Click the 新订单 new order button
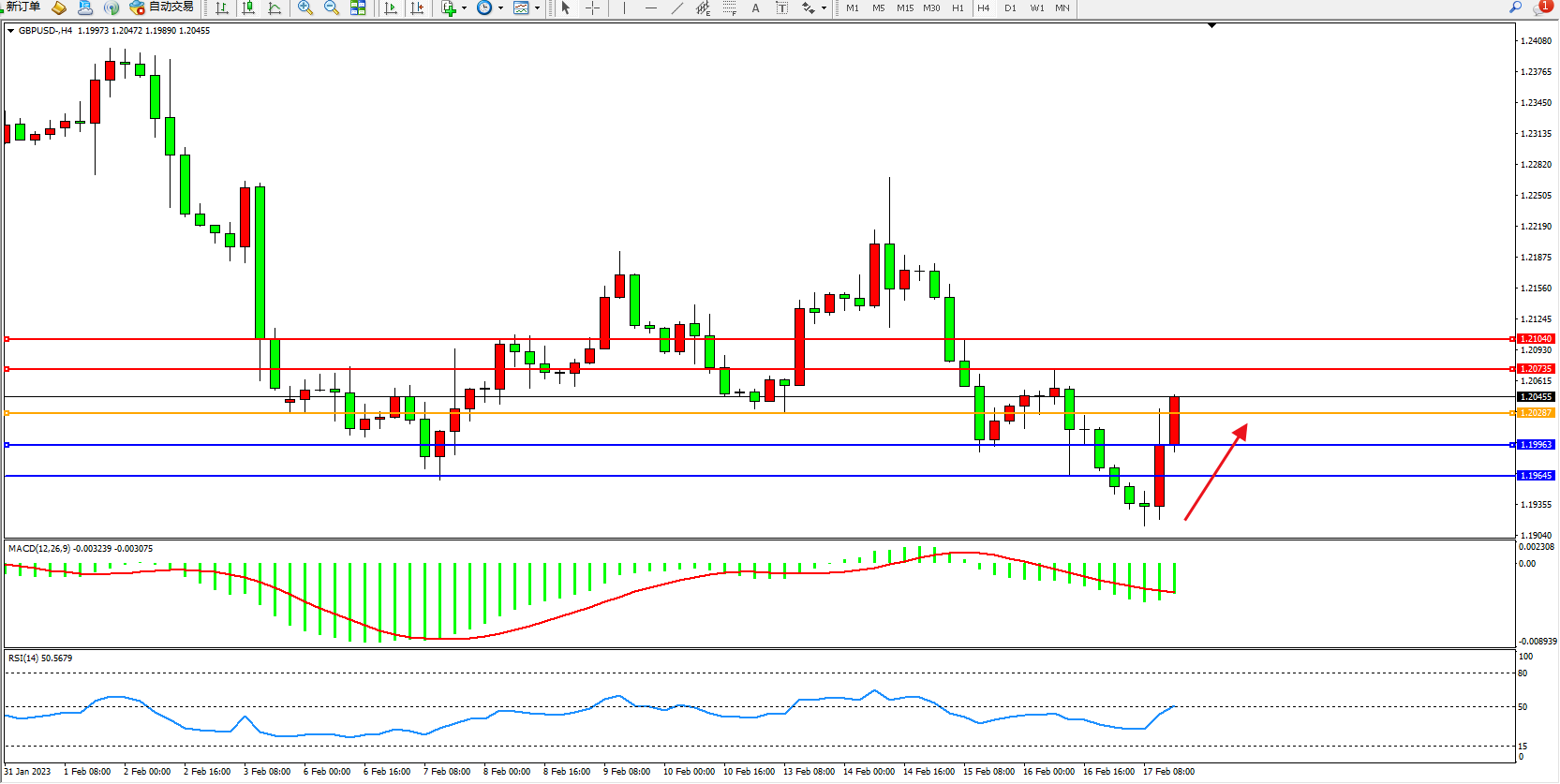This screenshot has width=1560, height=784. point(22,7)
